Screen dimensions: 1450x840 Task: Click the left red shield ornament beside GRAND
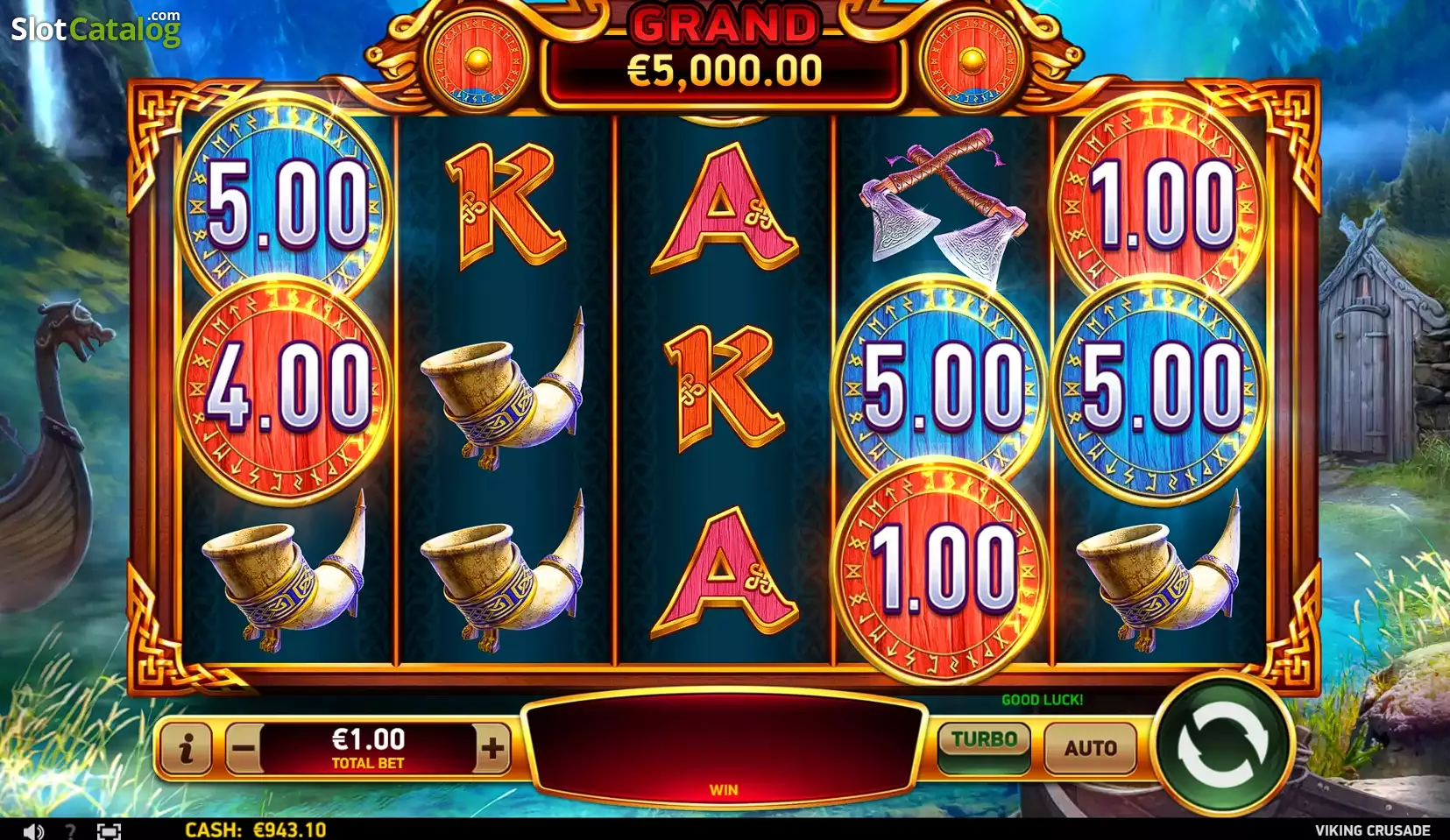coord(477,61)
